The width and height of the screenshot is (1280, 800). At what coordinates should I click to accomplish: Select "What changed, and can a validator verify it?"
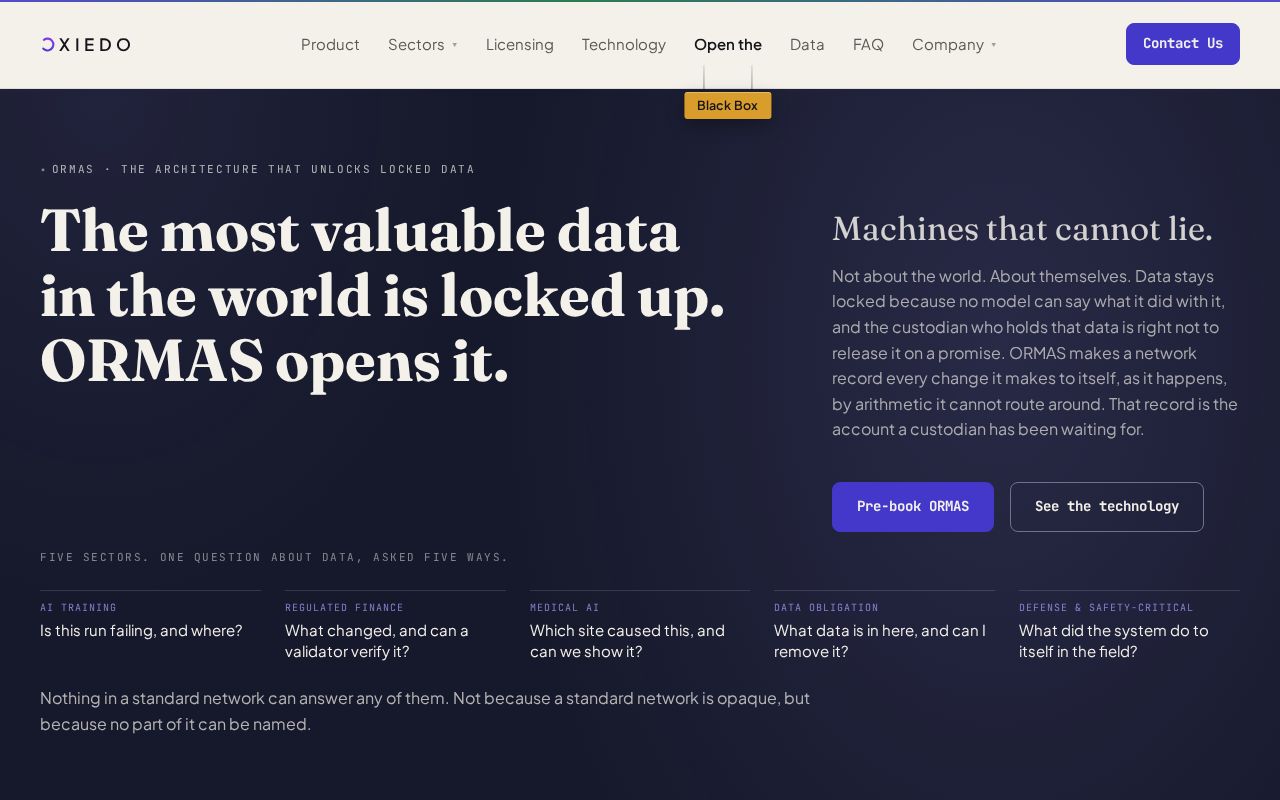point(377,641)
